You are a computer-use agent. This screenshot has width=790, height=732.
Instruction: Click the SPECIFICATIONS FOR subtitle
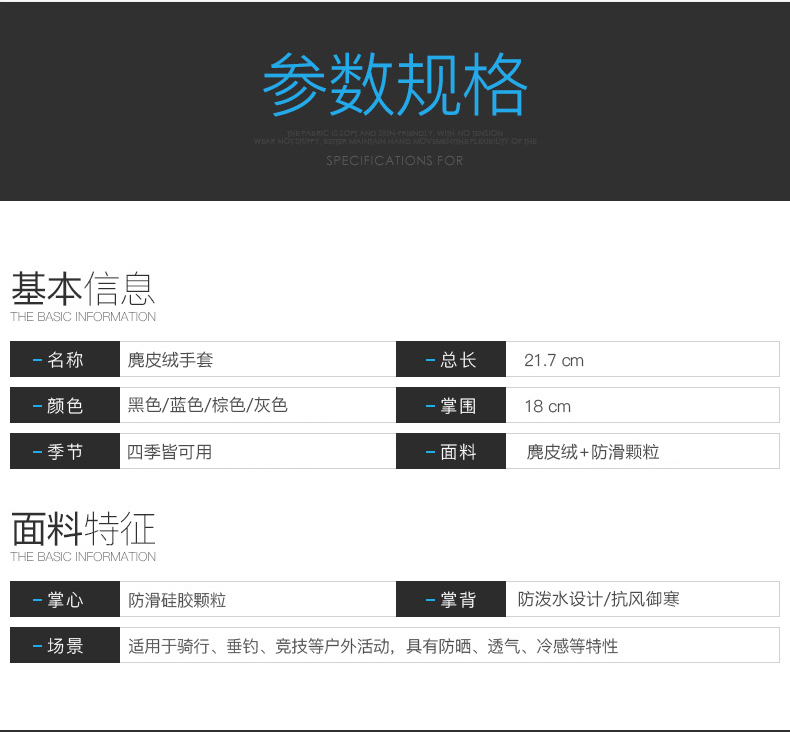click(394, 161)
